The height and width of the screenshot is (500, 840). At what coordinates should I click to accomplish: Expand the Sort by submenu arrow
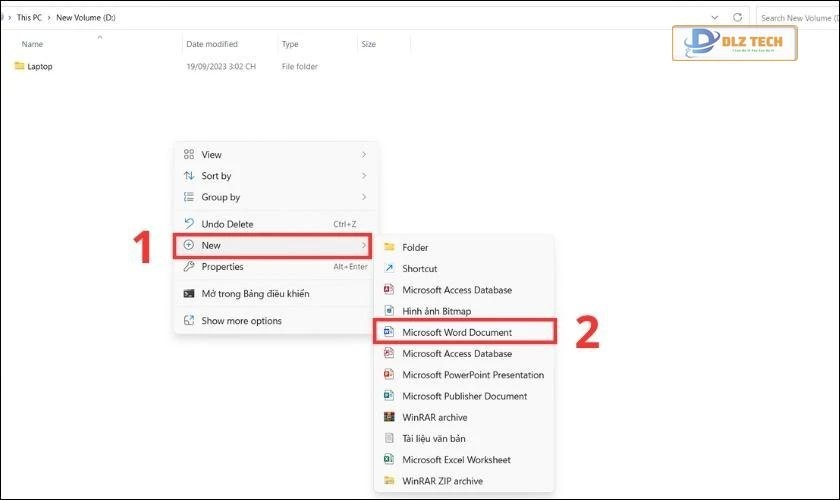click(364, 176)
